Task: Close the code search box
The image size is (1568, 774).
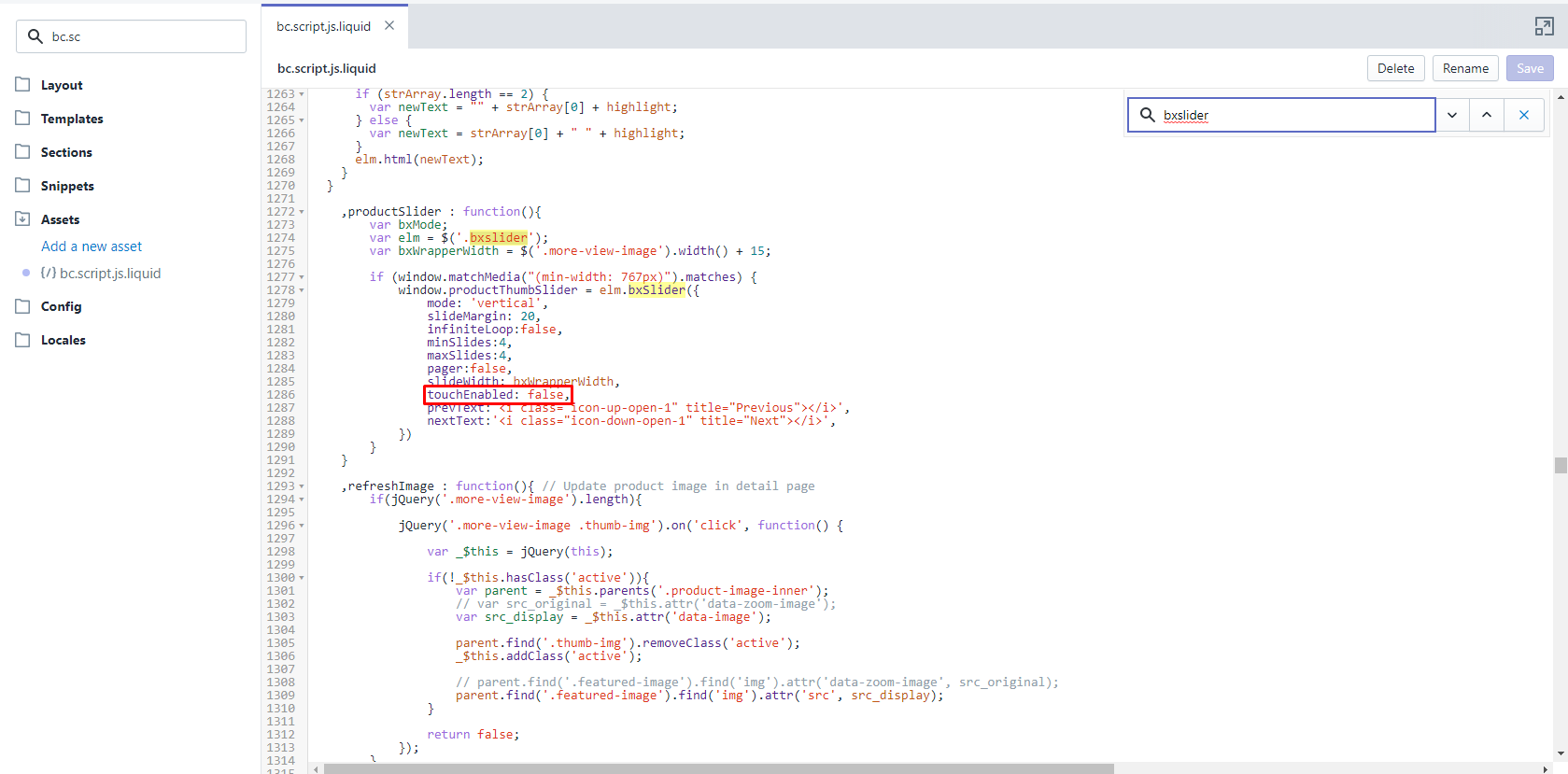Action: click(1524, 115)
